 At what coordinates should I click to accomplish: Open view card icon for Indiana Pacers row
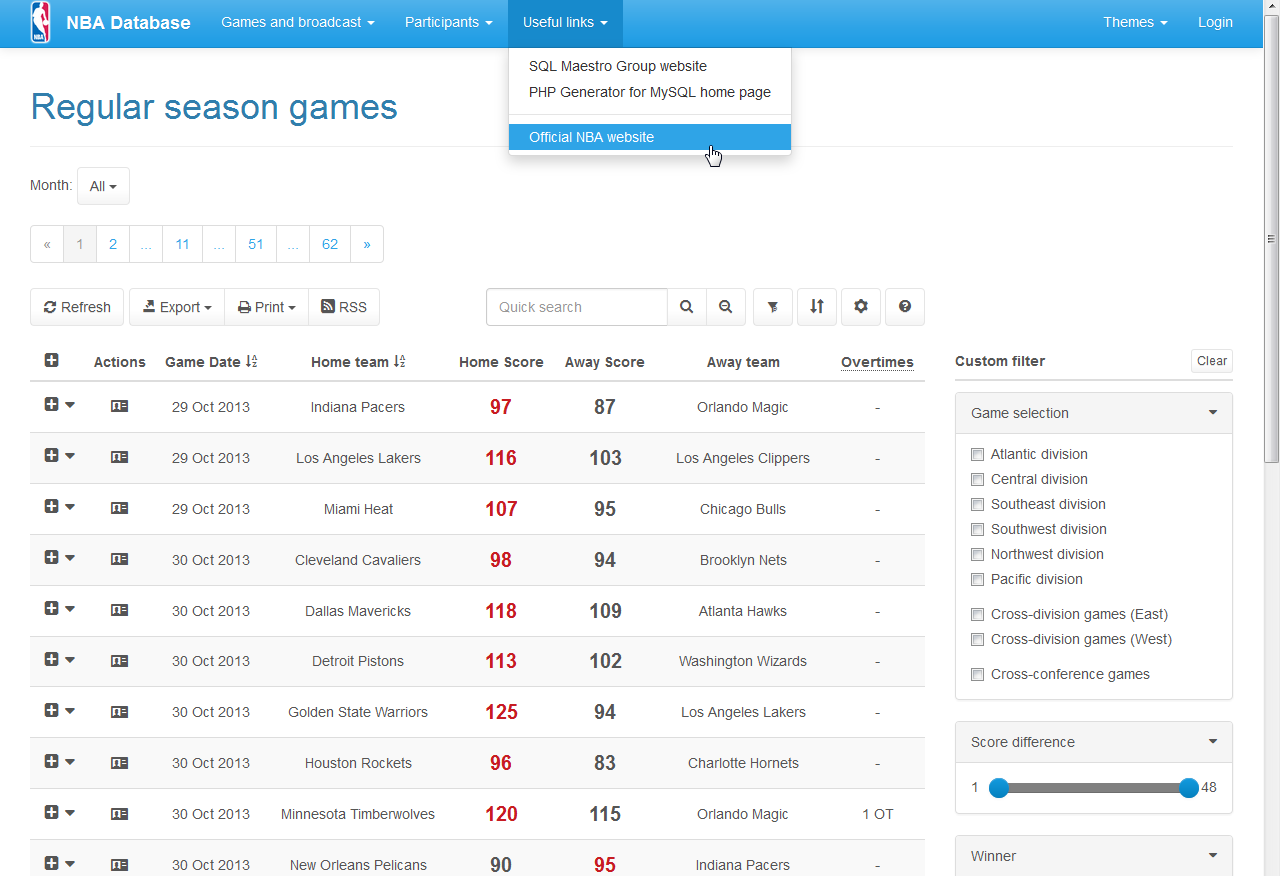coord(120,406)
